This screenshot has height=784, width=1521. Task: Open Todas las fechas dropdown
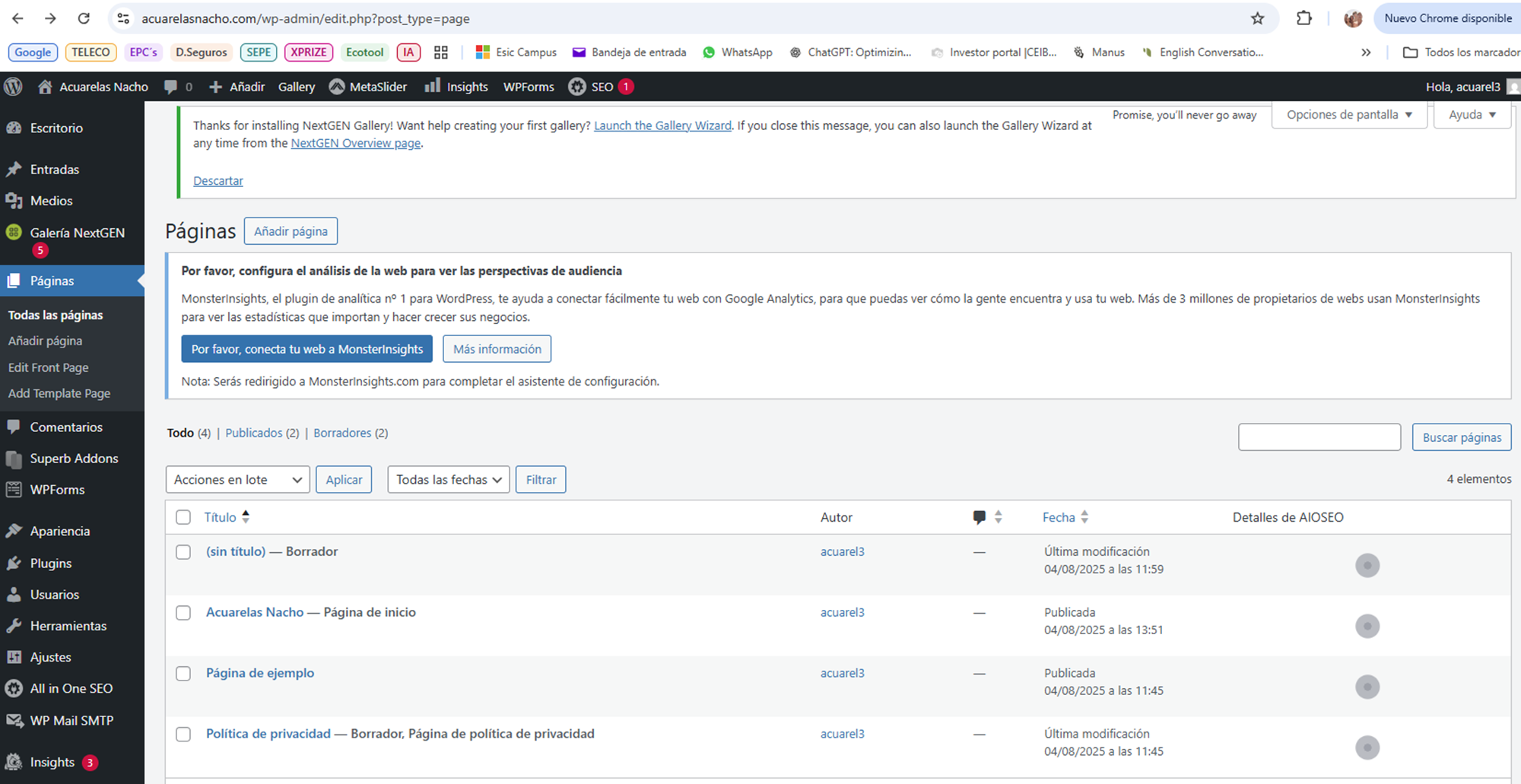[449, 480]
